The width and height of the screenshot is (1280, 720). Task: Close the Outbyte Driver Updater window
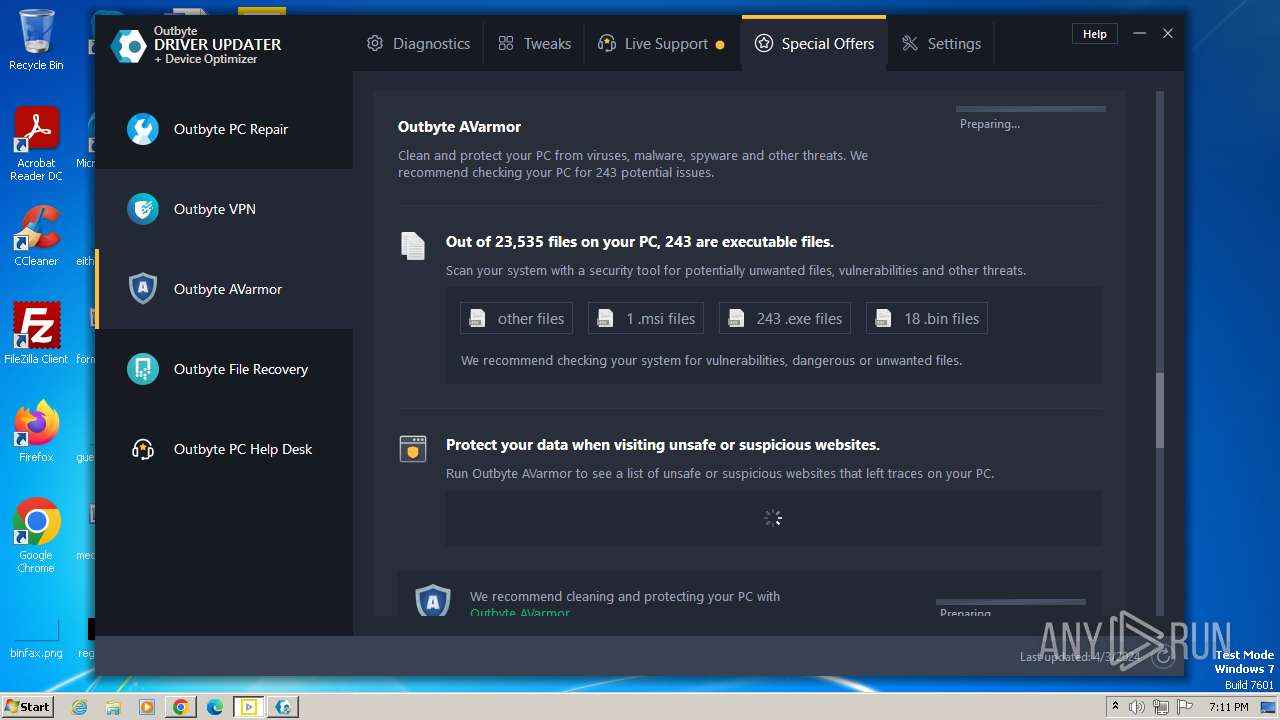[1167, 34]
